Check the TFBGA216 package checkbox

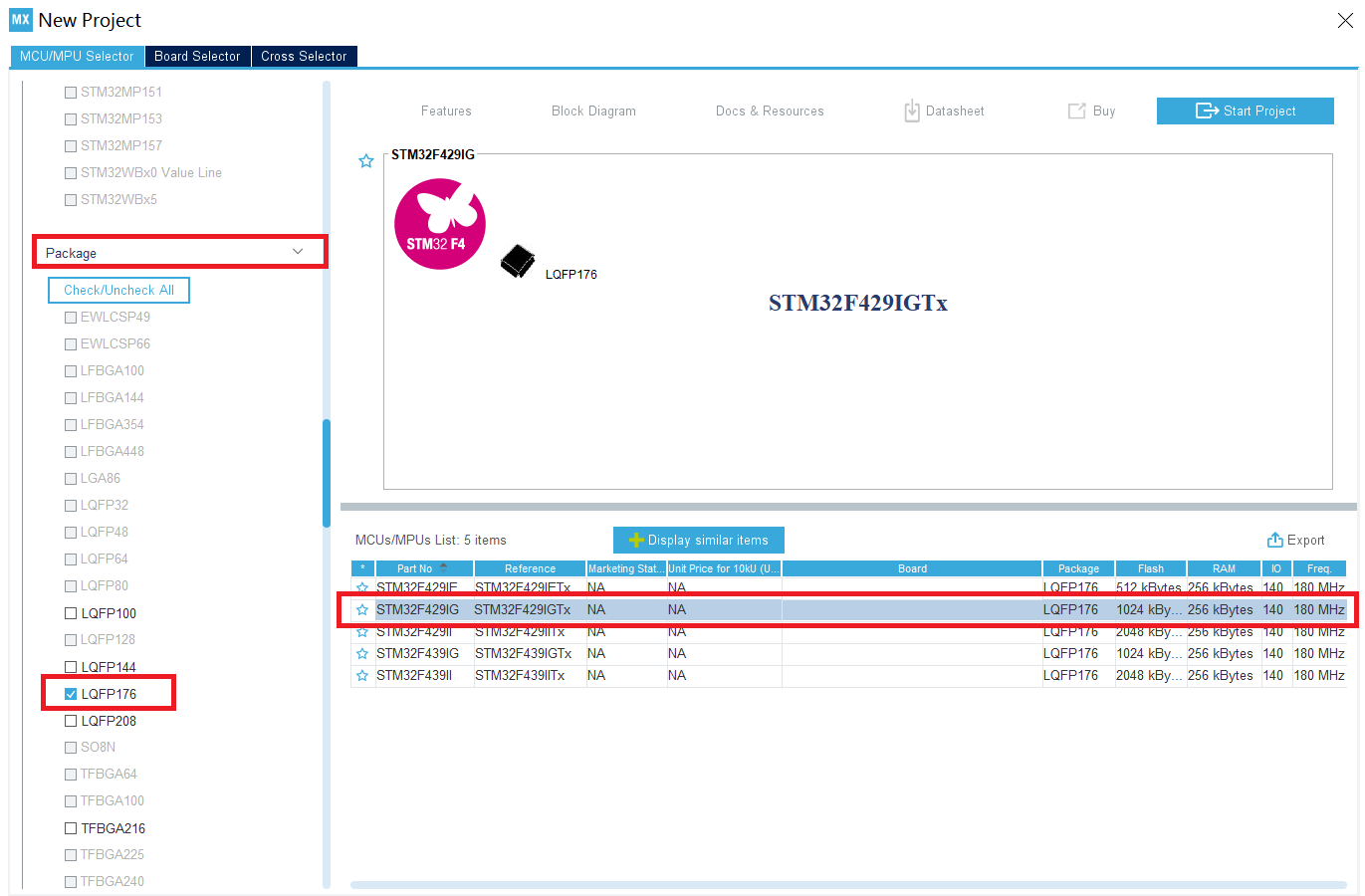(71, 828)
